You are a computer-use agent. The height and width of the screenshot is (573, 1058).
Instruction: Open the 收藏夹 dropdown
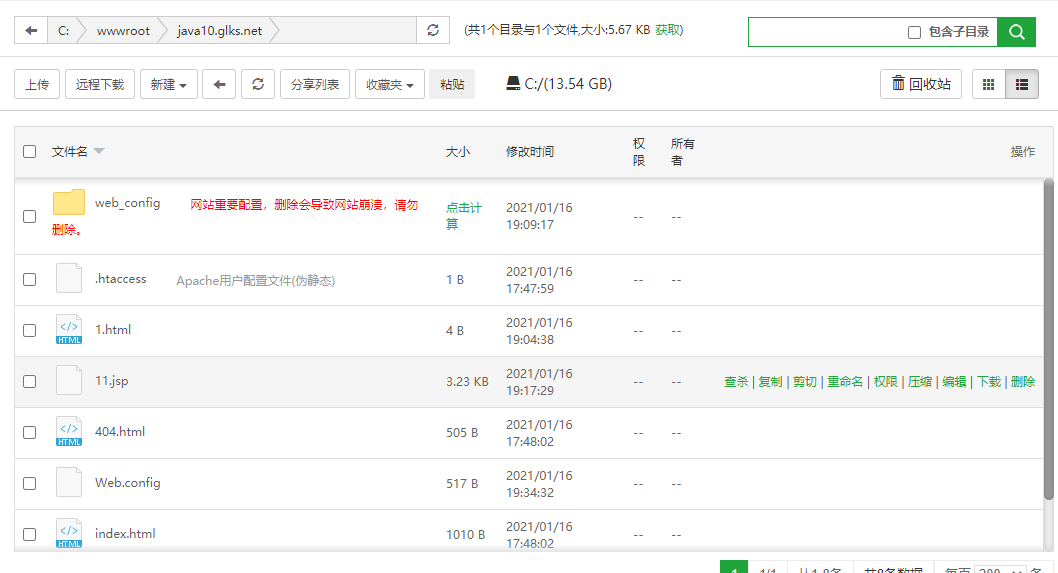(390, 84)
